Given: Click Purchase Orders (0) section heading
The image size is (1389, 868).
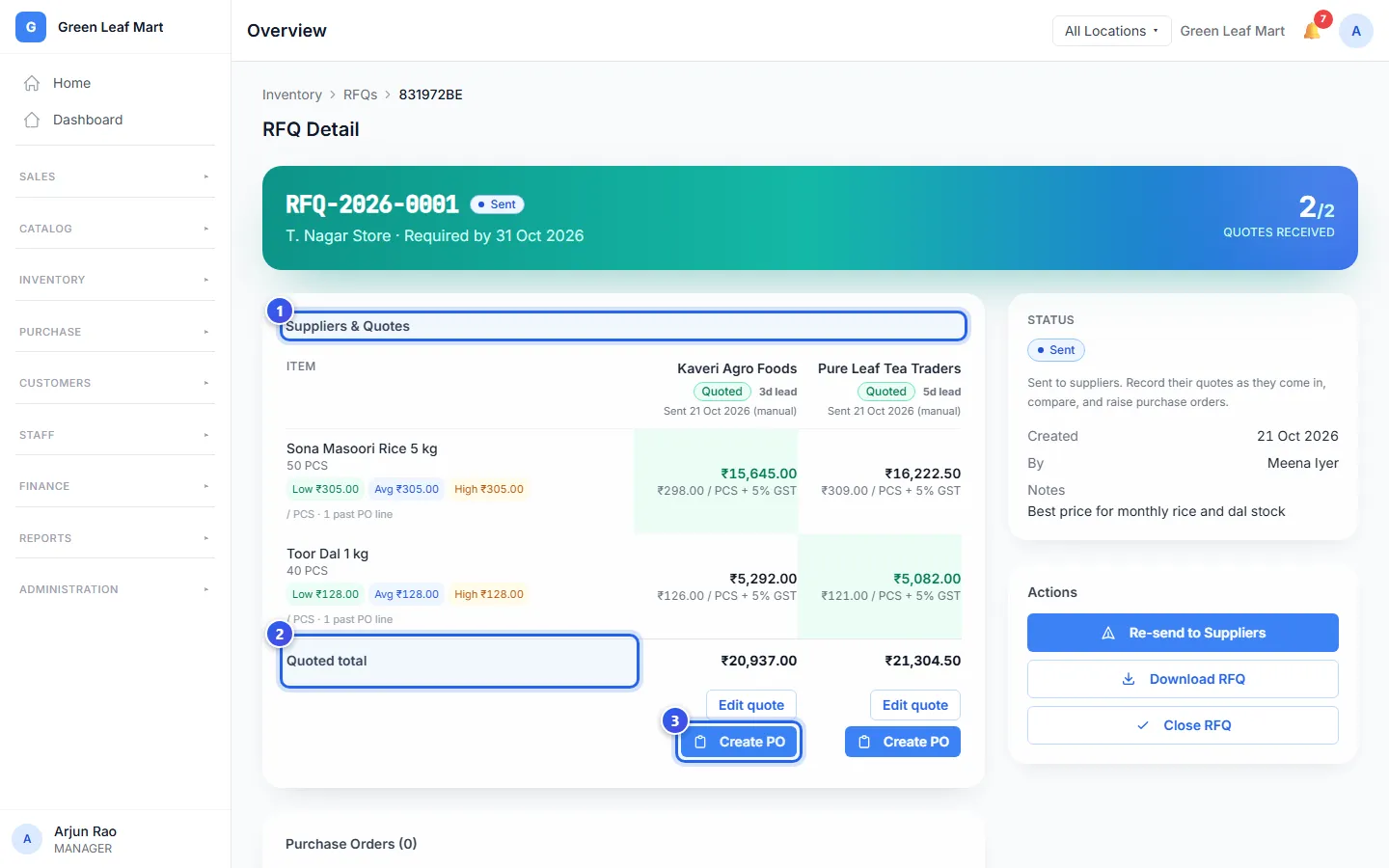Looking at the screenshot, I should click(351, 844).
